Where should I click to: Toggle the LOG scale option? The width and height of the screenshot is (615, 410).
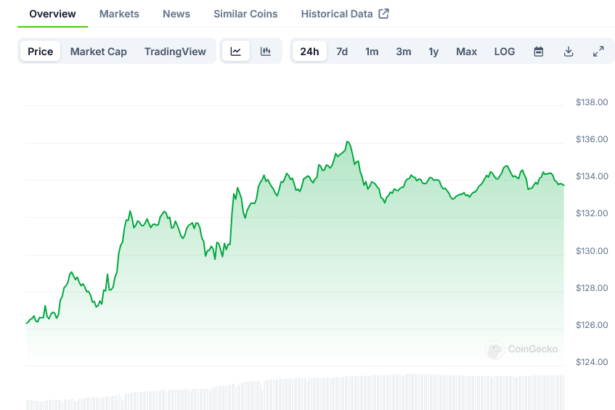505,52
